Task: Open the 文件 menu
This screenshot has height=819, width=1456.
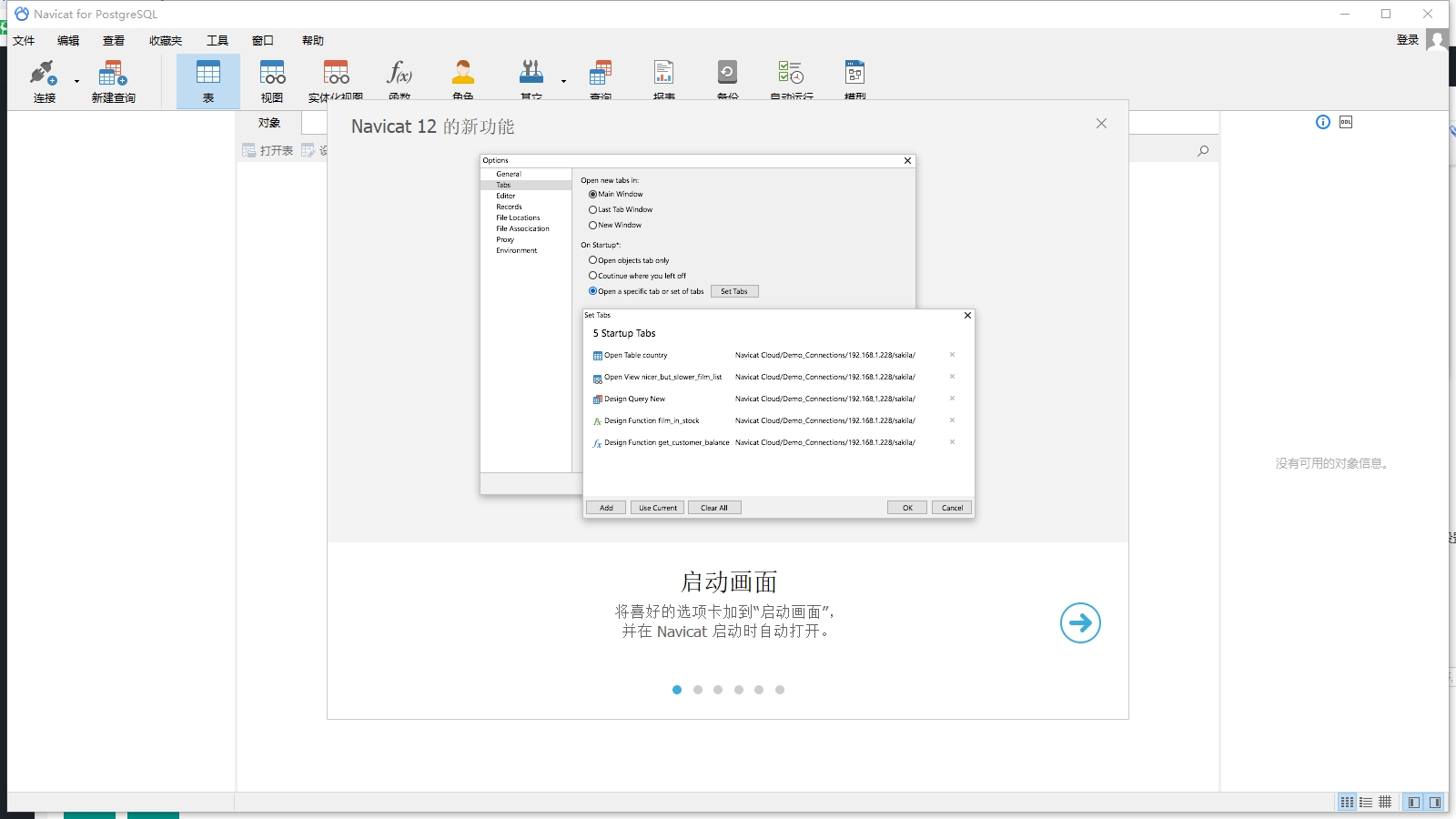Action: click(x=24, y=41)
